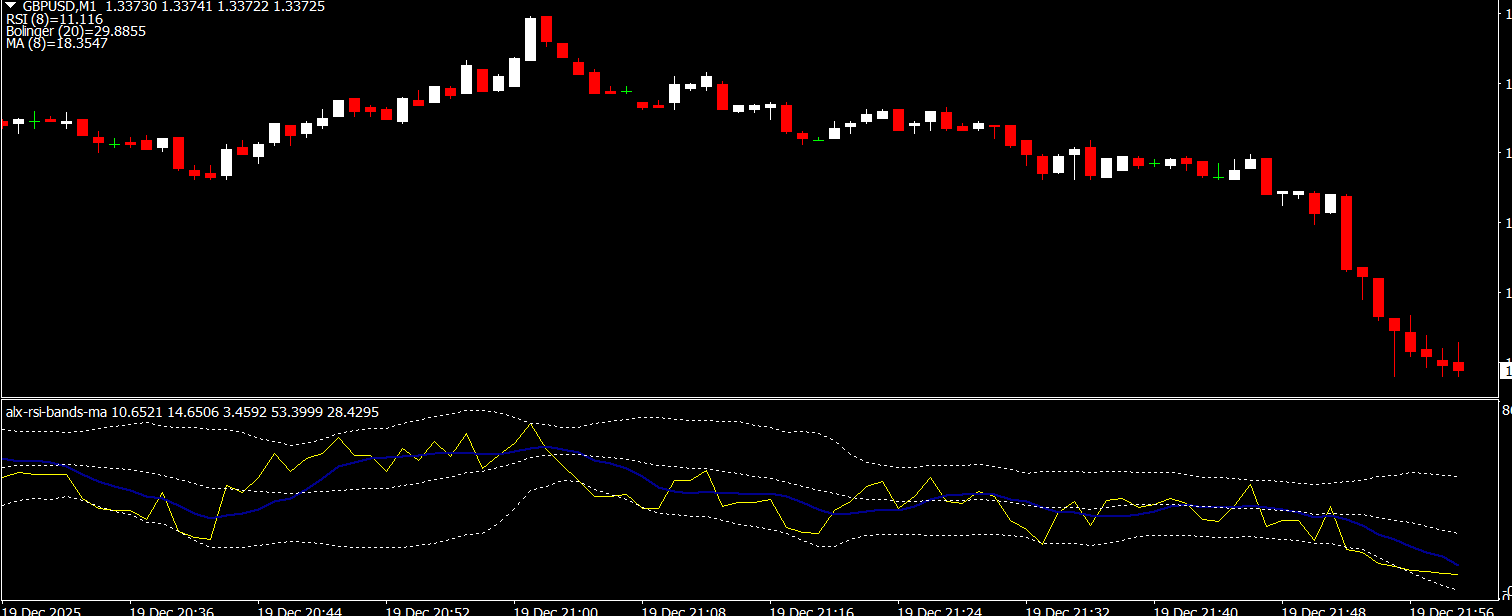Image resolution: width=1512 pixels, height=616 pixels.
Task: Click the 19 Dec 20:36 time label
Action: coord(171,609)
